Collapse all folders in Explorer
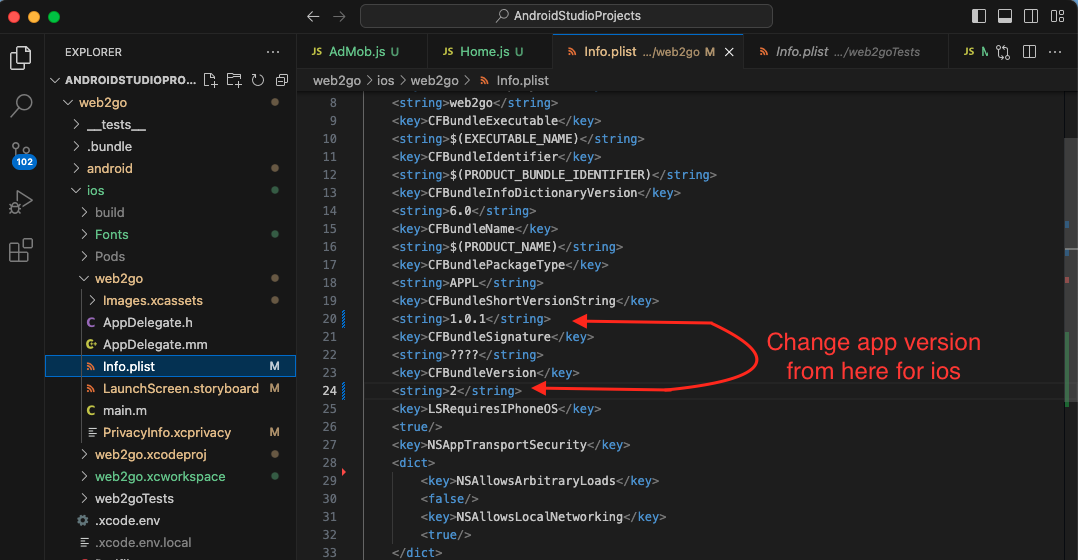Screen dimensions: 1078x560 point(282,80)
